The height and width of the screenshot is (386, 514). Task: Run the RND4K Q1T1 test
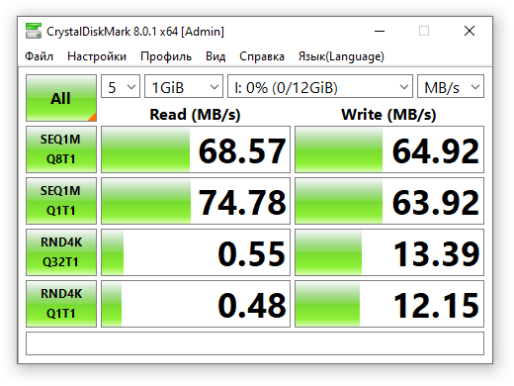[61, 304]
